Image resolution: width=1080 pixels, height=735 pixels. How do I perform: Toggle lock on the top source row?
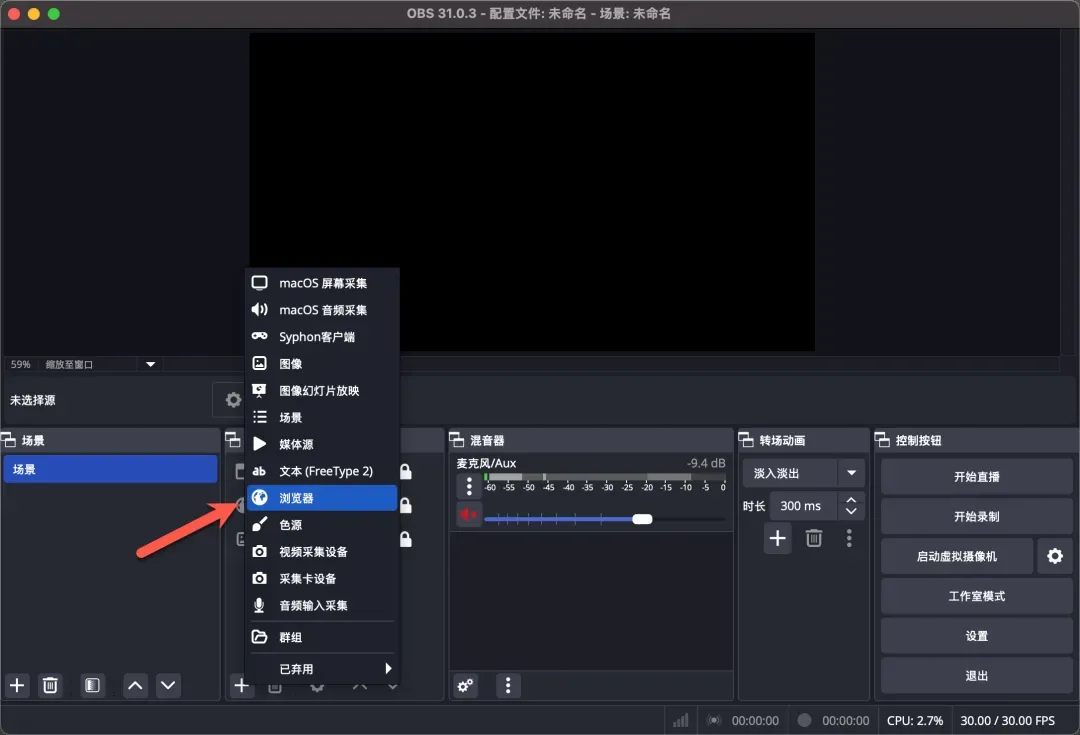coord(406,472)
